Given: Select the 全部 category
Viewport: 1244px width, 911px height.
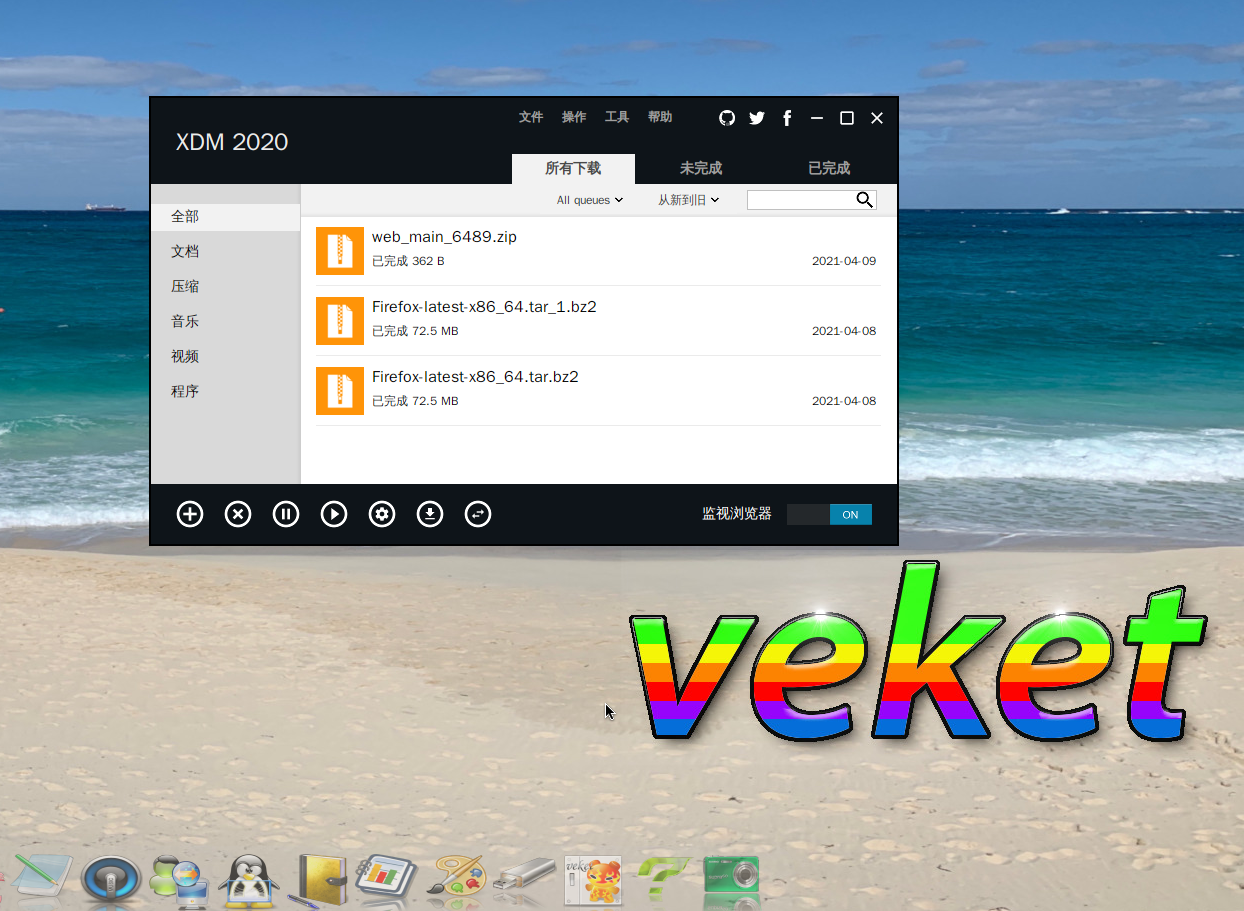Looking at the screenshot, I should pyautogui.click(x=225, y=216).
